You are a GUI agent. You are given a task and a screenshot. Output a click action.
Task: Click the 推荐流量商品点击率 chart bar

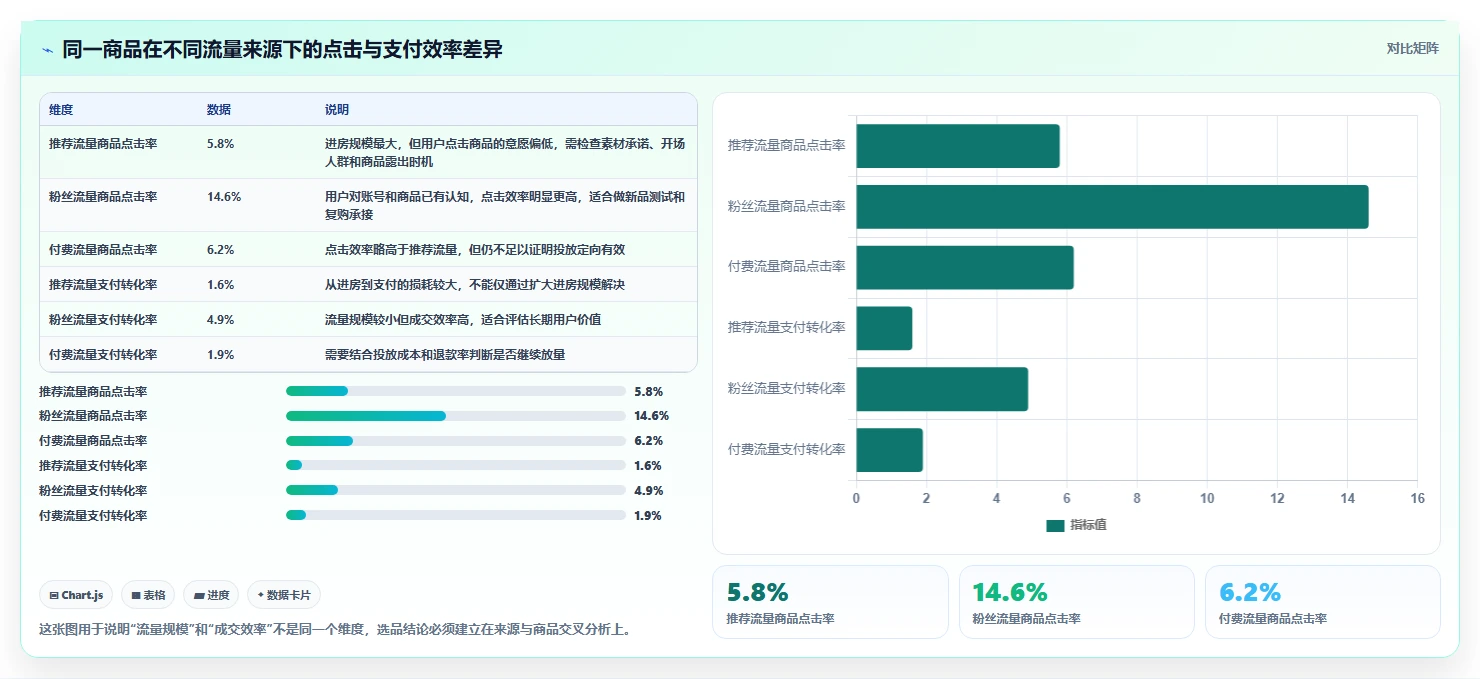(958, 146)
